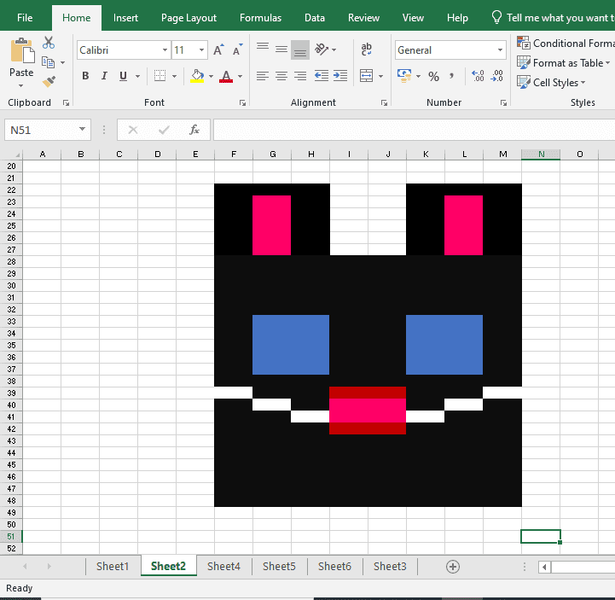The image size is (615, 600).
Task: Open the fill color dropdown arrow
Action: coord(211,76)
